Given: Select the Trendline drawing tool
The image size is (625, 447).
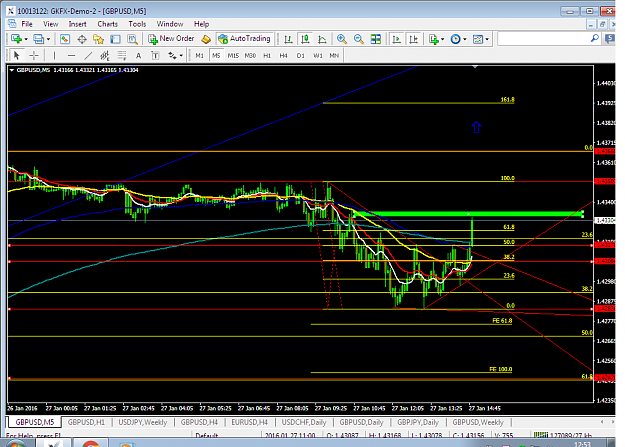Looking at the screenshot, I should tap(88, 55).
